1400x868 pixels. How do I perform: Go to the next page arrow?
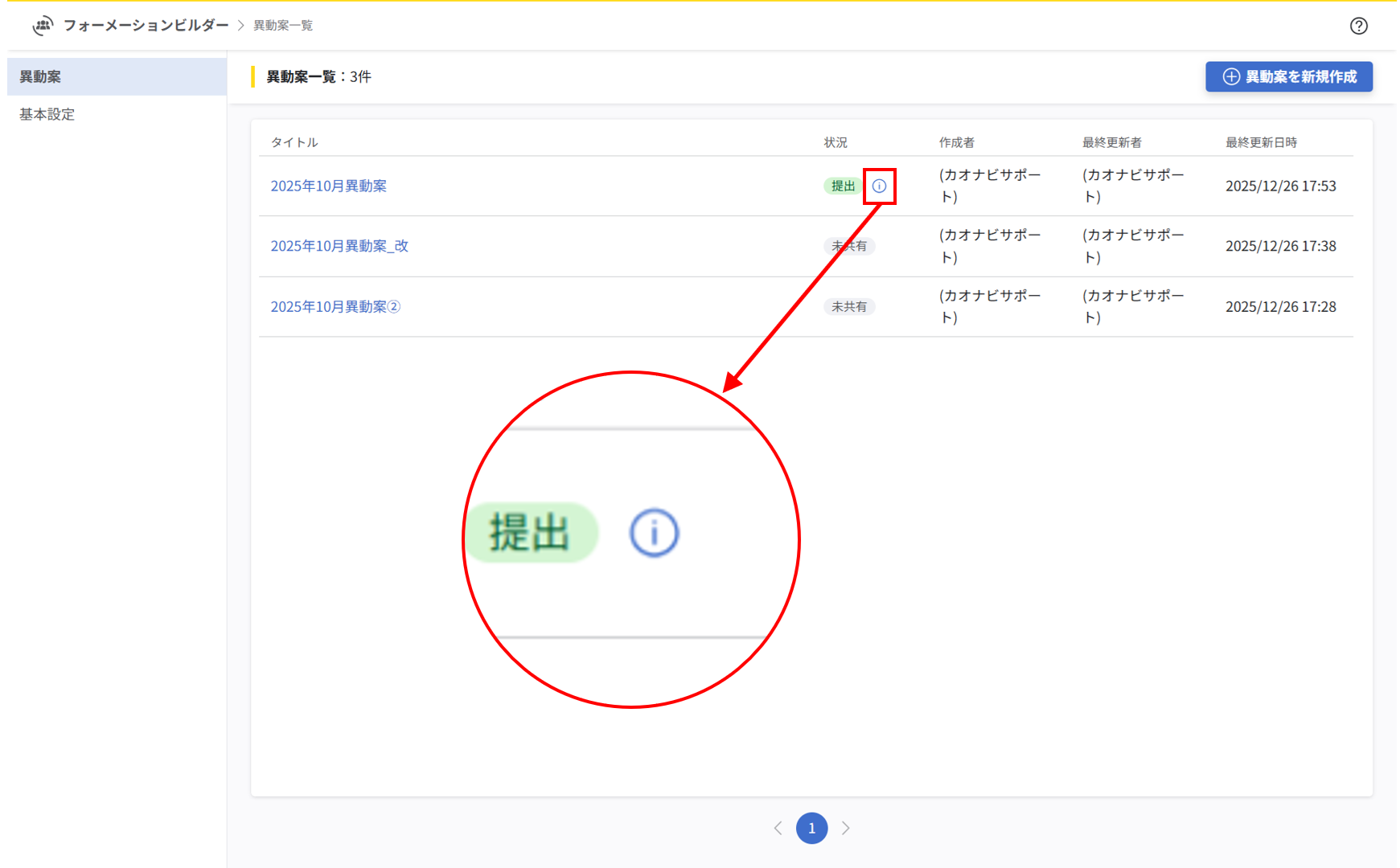[845, 828]
